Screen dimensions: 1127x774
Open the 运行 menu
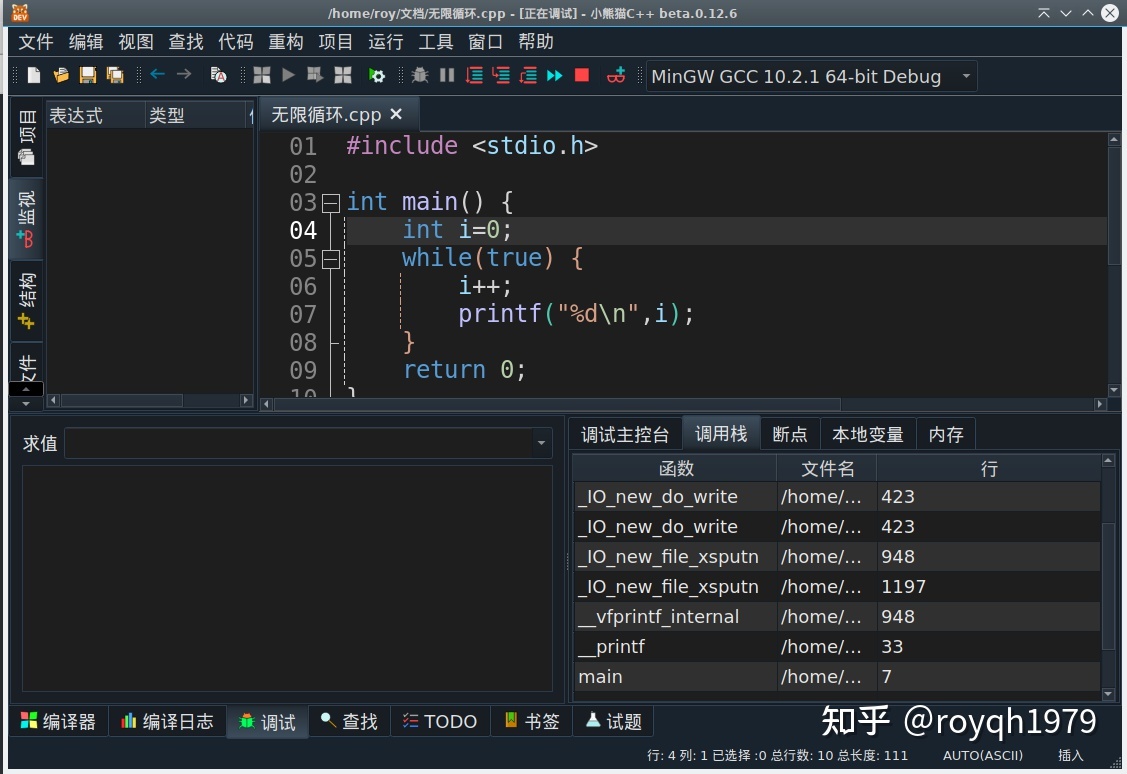click(386, 42)
